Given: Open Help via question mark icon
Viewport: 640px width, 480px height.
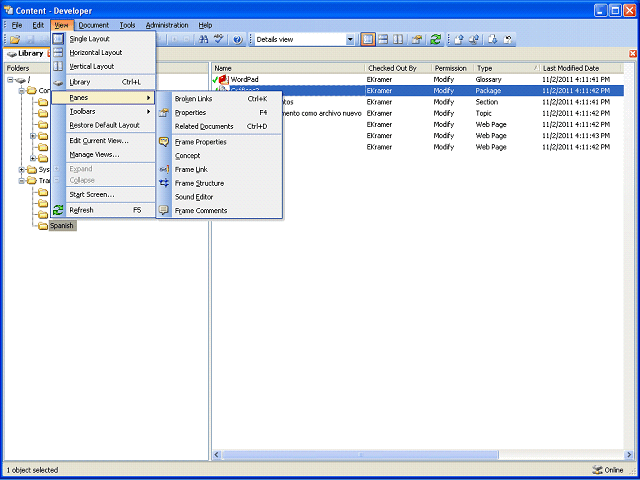Looking at the screenshot, I should [238, 40].
